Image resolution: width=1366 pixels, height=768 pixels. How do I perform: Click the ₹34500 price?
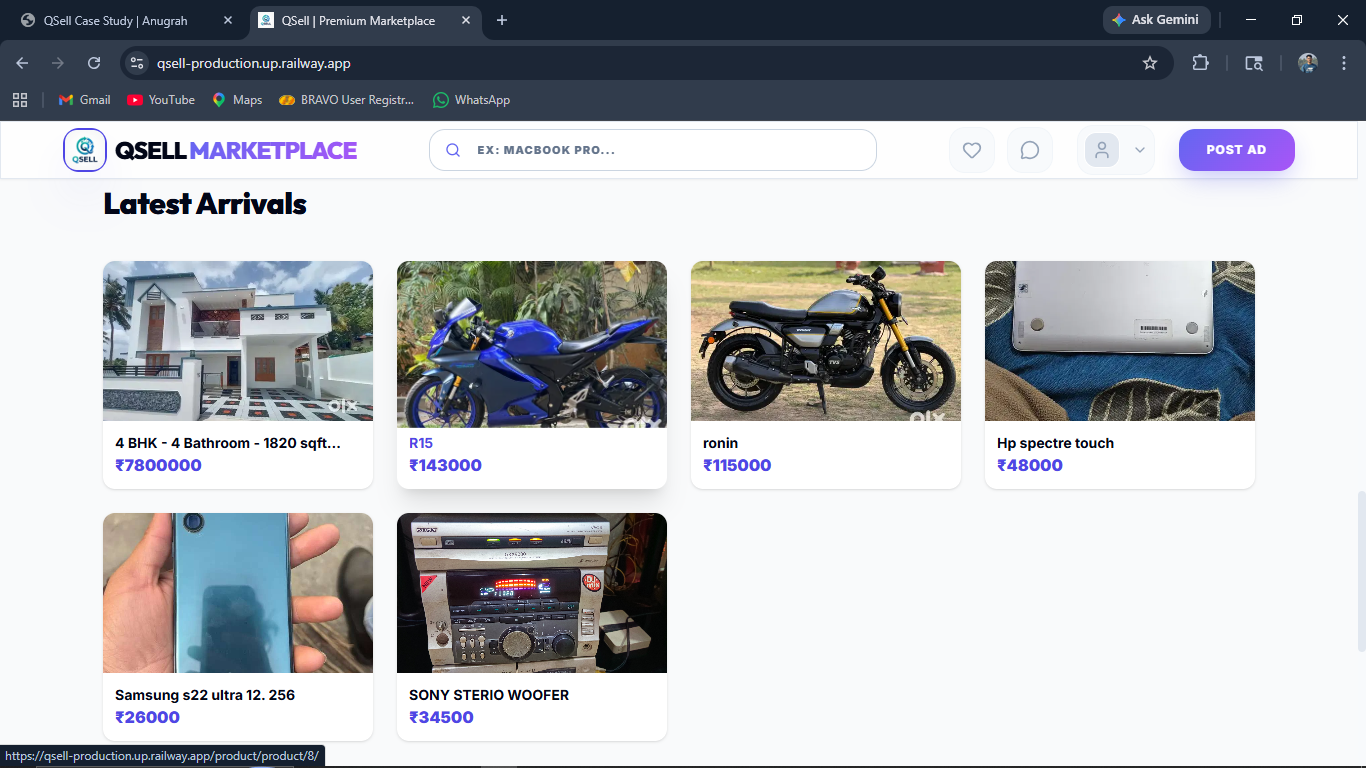point(441,717)
